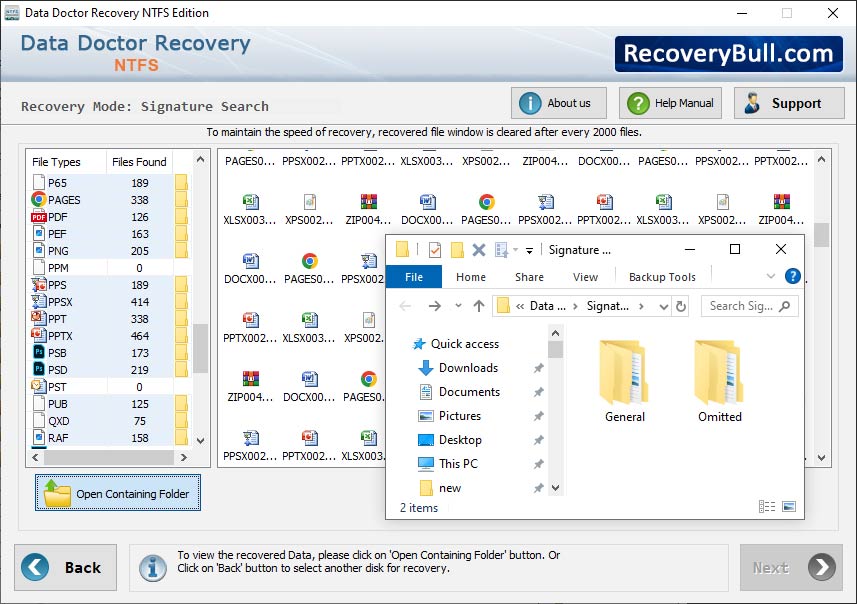Click Explorer delete X quick-access icon

click(479, 250)
